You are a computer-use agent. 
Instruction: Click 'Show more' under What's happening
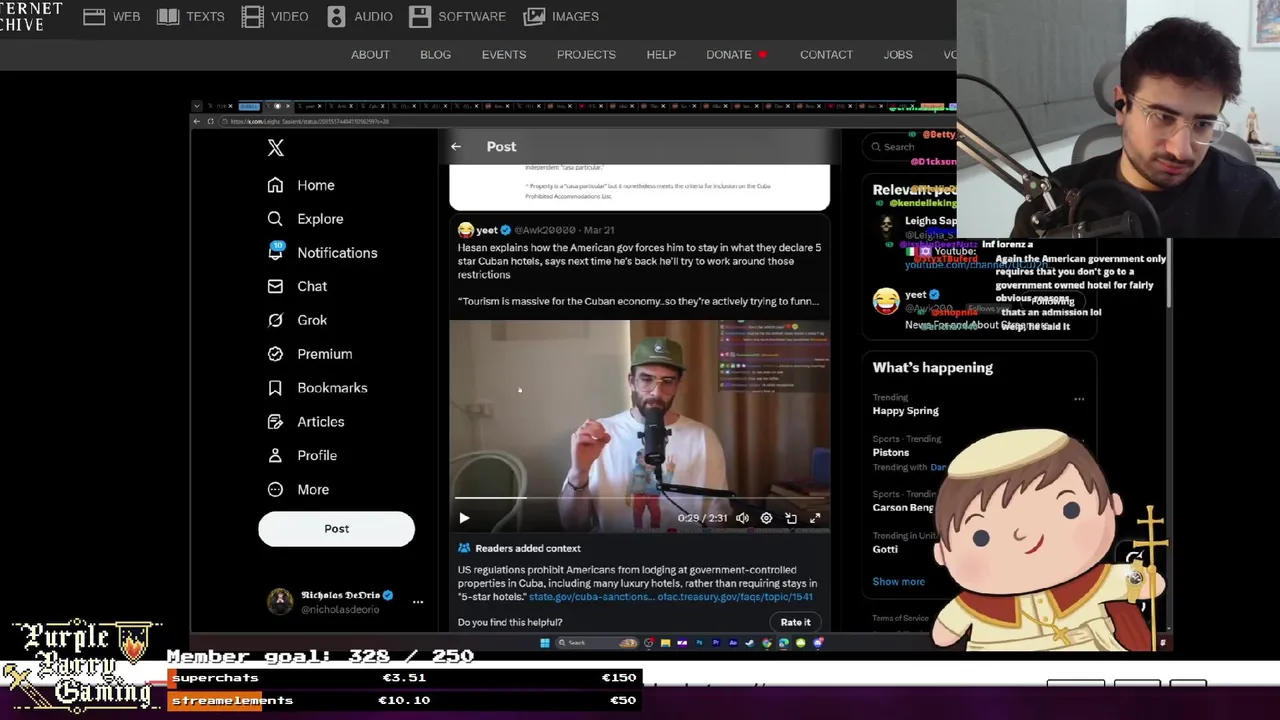[898, 582]
